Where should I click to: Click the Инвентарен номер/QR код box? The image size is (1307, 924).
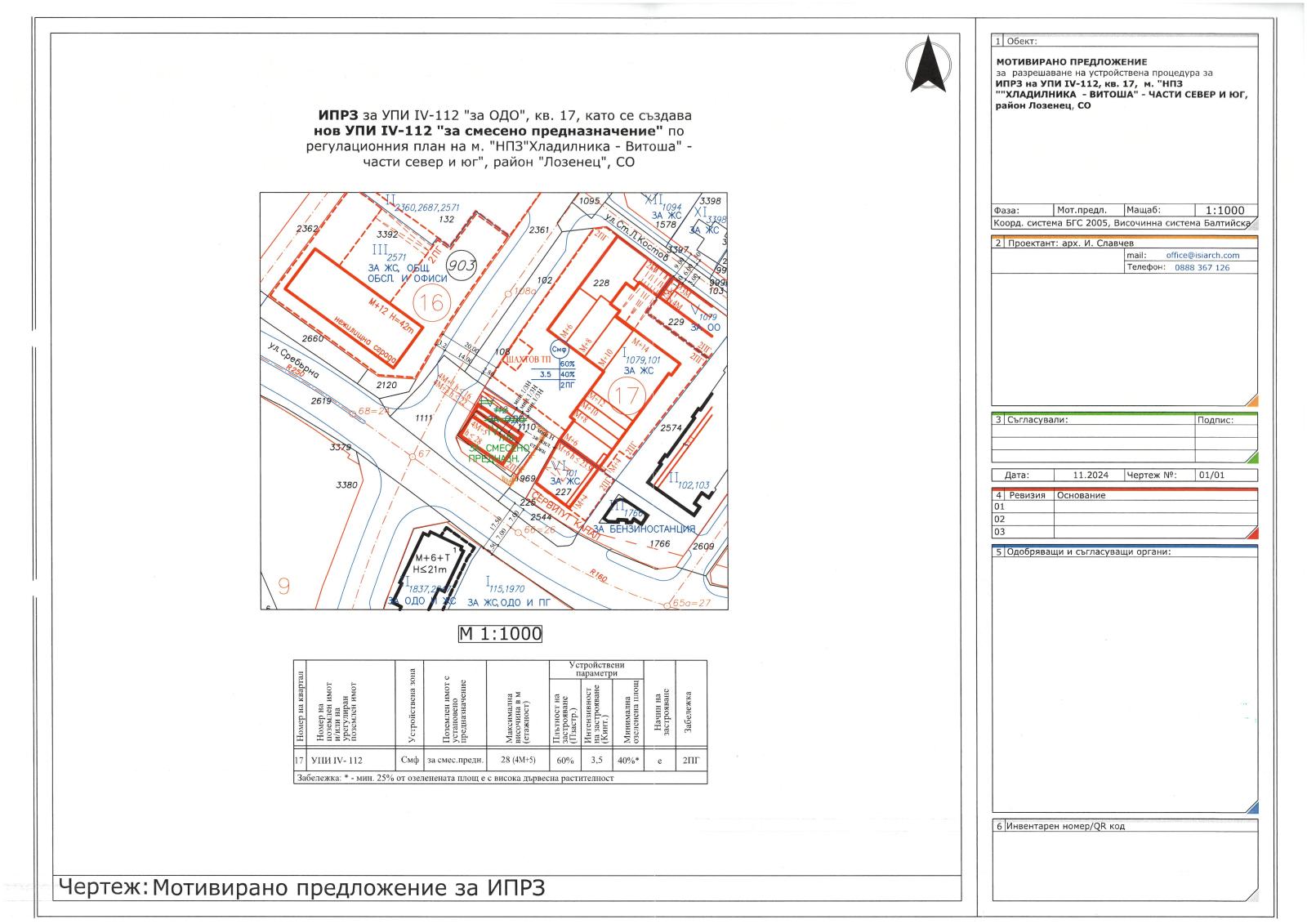click(x=1125, y=860)
